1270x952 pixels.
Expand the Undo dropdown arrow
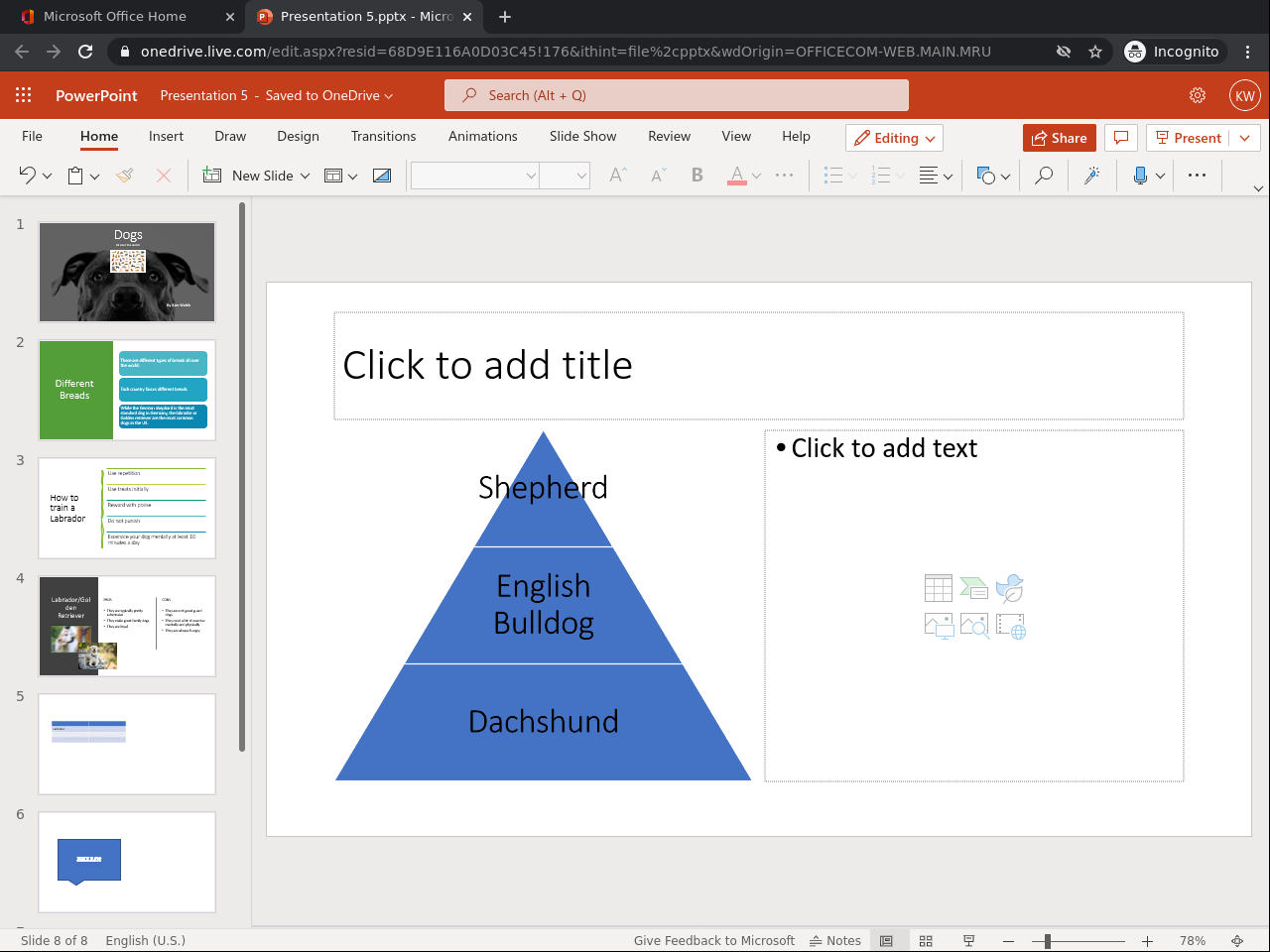[x=47, y=177]
